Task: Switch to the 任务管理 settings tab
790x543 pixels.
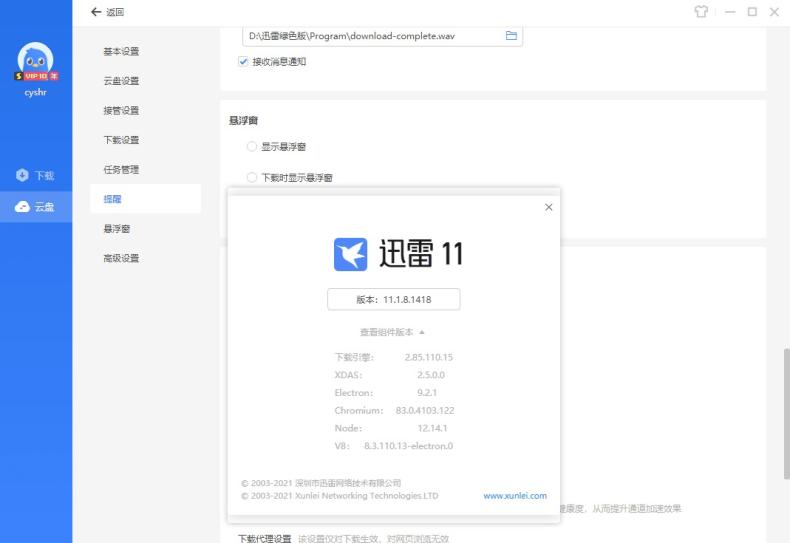Action: (121, 170)
